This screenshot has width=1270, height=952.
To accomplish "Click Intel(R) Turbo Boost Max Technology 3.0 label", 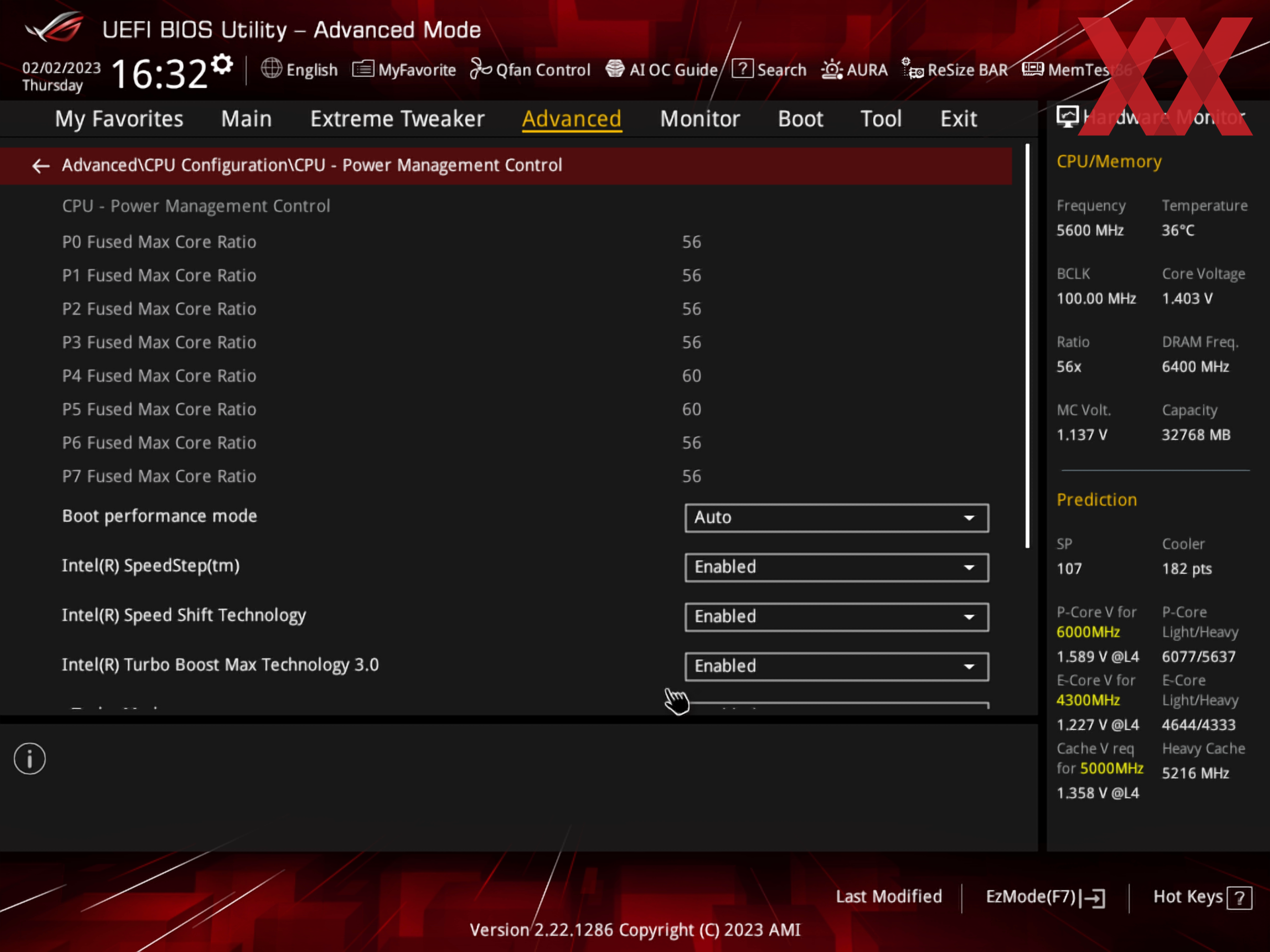I will coord(220,665).
